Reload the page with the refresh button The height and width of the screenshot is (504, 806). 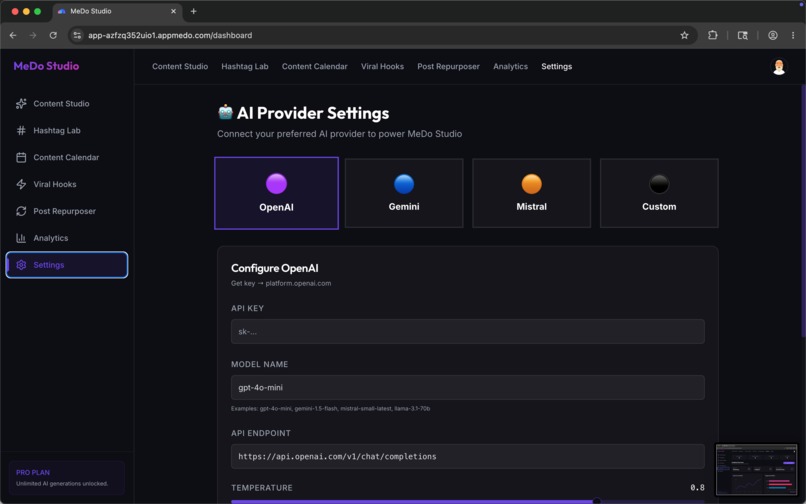(53, 35)
